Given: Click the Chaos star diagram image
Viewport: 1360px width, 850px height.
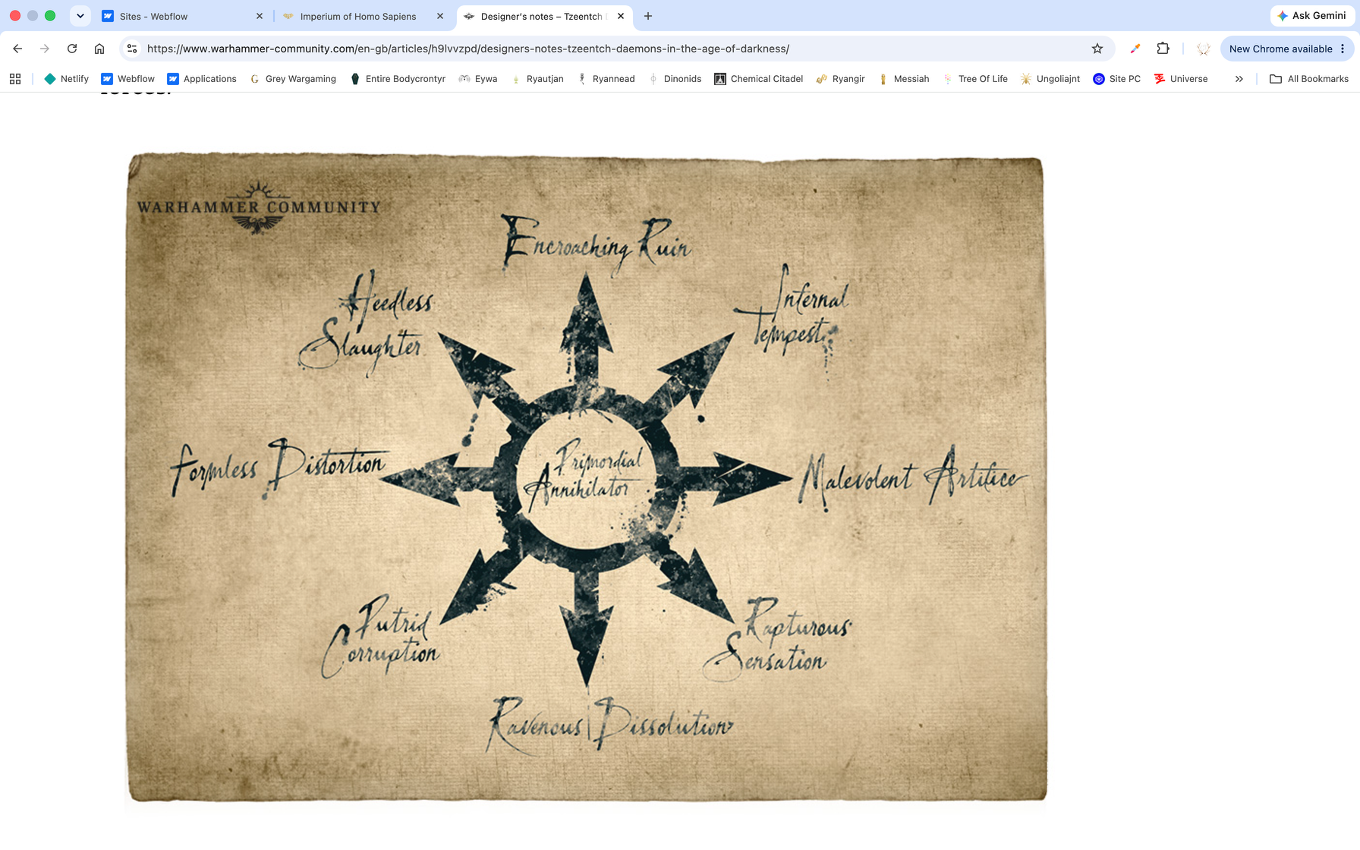Looking at the screenshot, I should pyautogui.click(x=586, y=476).
